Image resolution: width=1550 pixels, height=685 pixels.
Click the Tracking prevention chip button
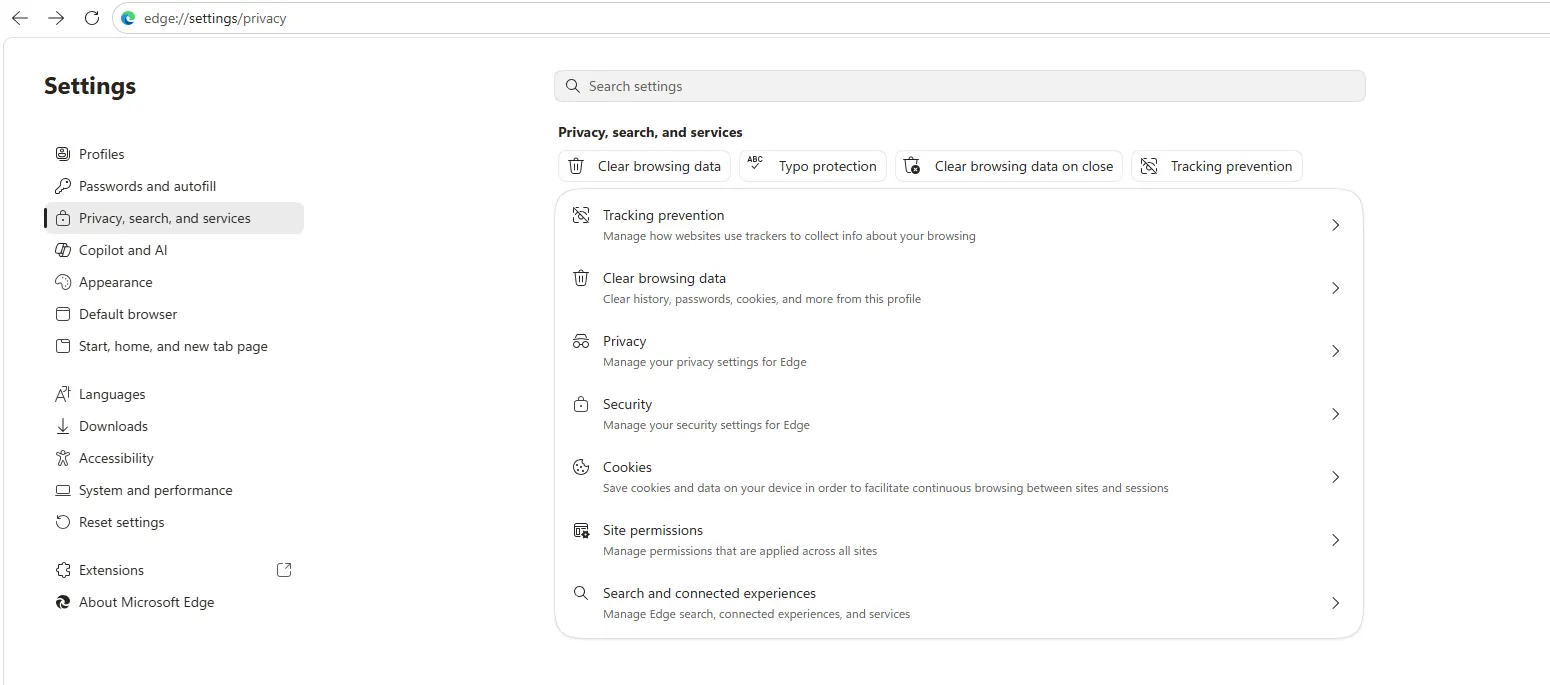pos(1216,166)
